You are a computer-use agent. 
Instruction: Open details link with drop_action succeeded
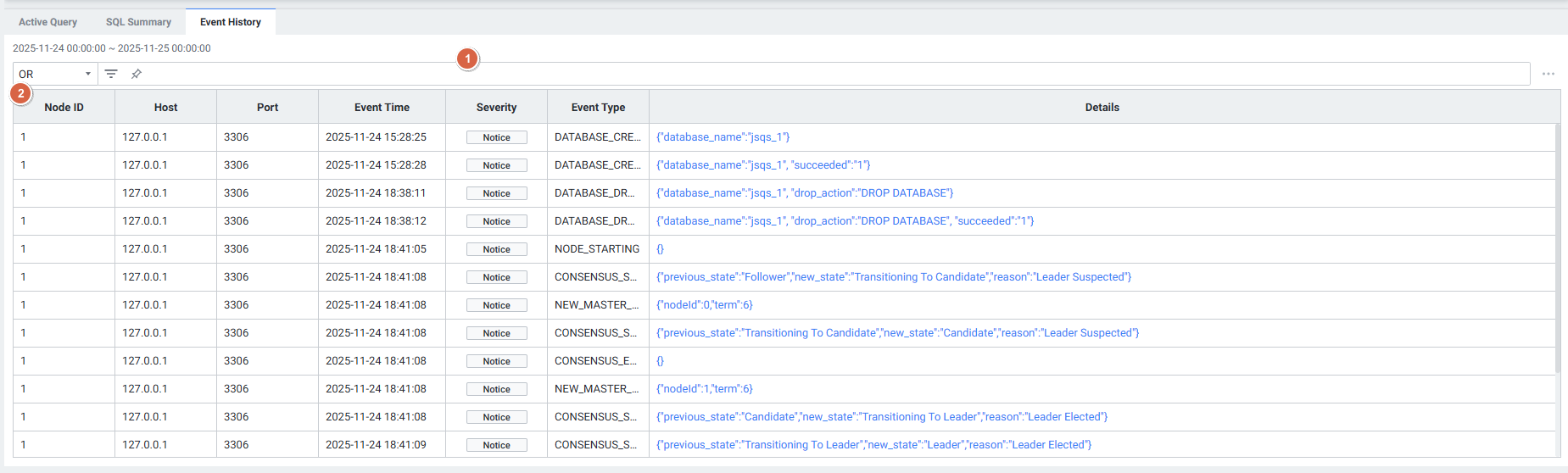click(845, 221)
